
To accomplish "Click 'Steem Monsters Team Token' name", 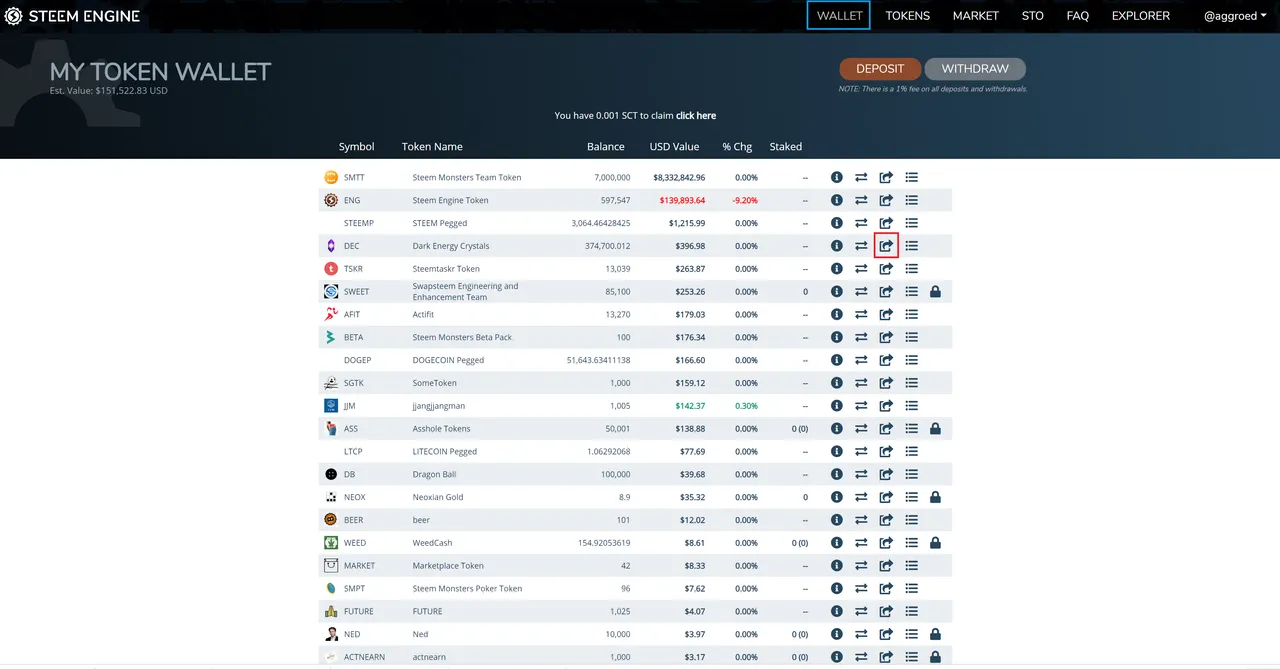I will tap(467, 177).
